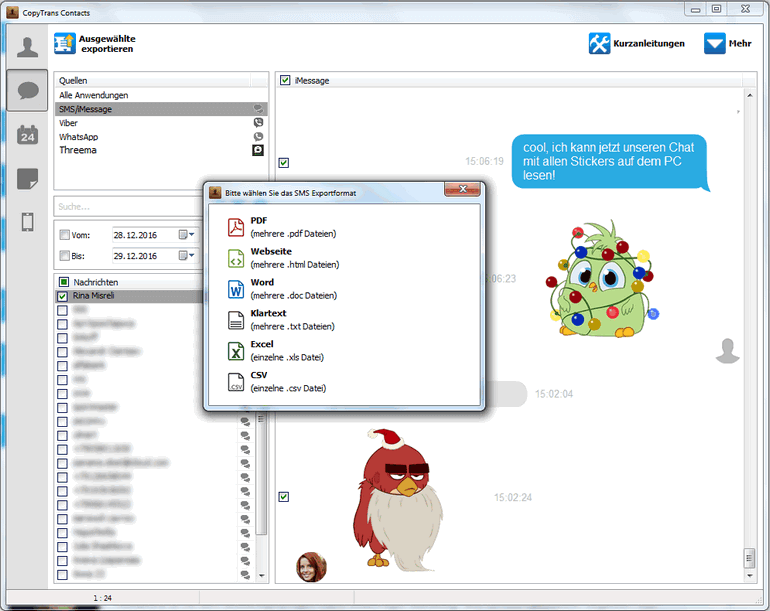
Task: Choose Klartext txt export format
Action: pyautogui.click(x=281, y=320)
